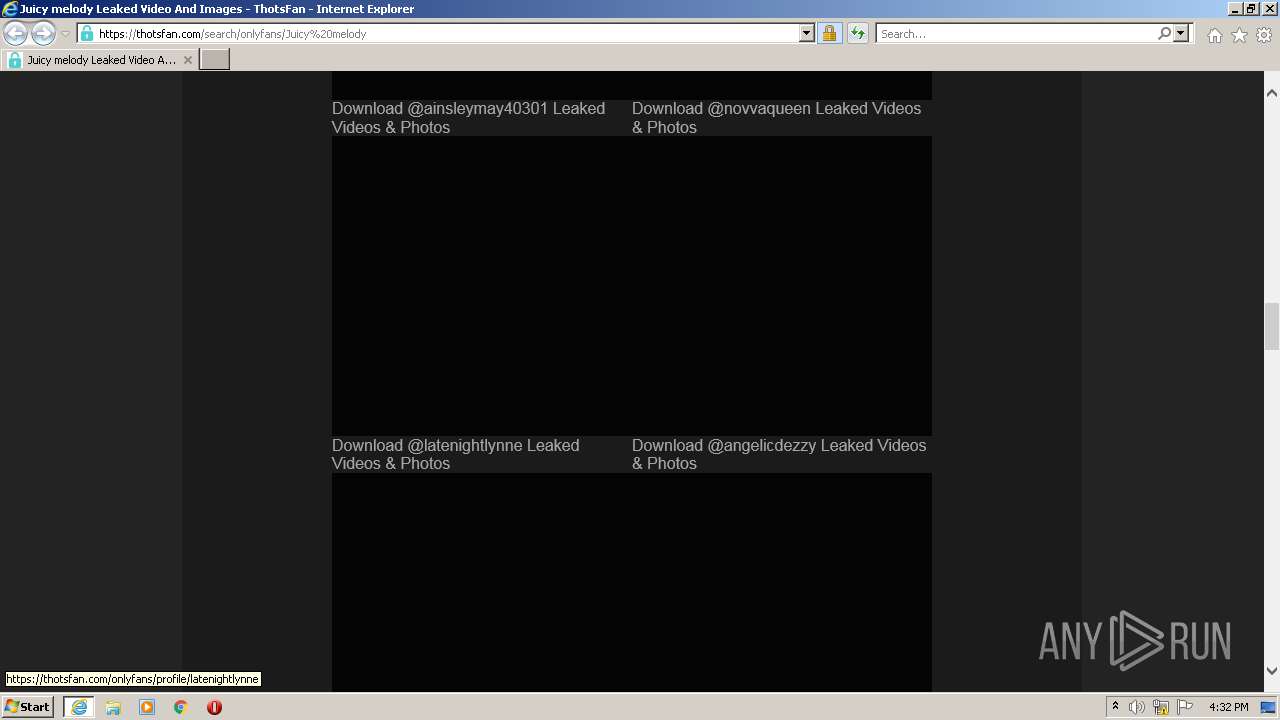The height and width of the screenshot is (720, 1280).
Task: Open the Tools gear menu
Action: (1264, 35)
